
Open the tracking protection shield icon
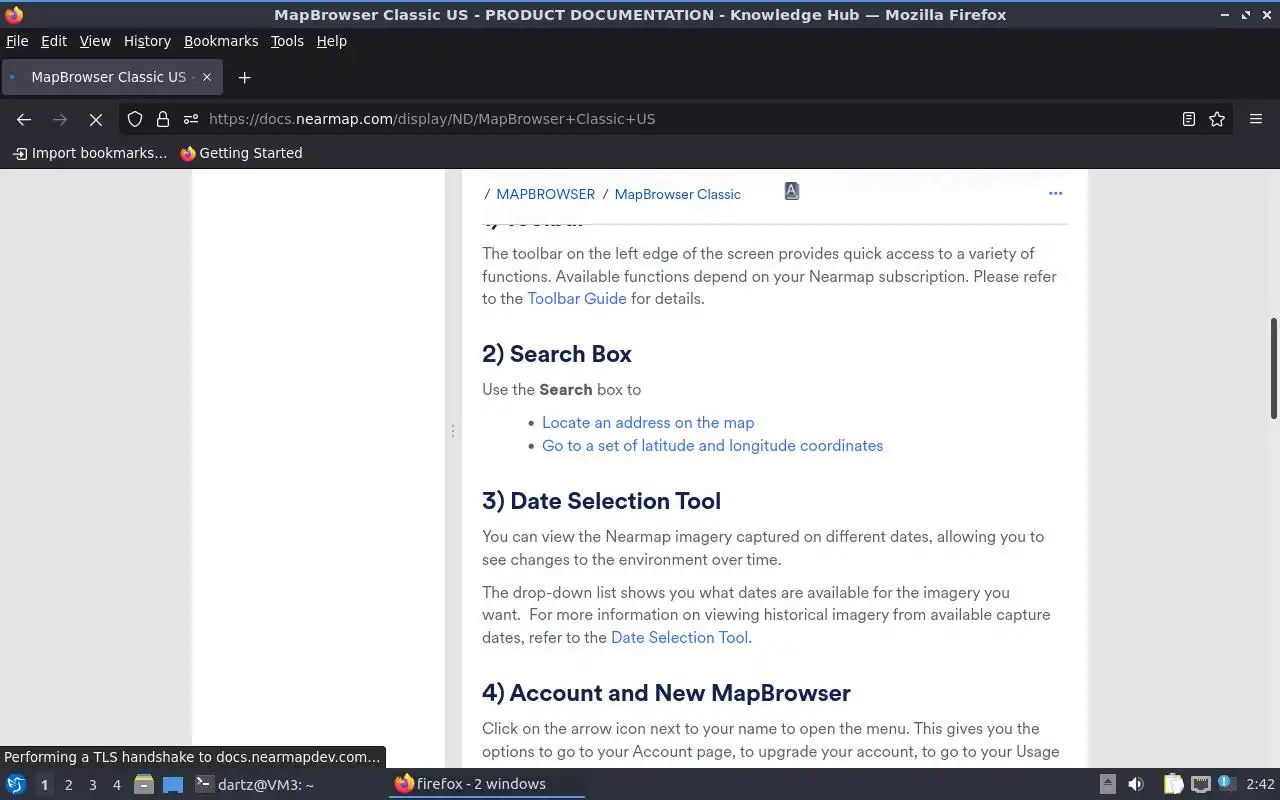(135, 119)
